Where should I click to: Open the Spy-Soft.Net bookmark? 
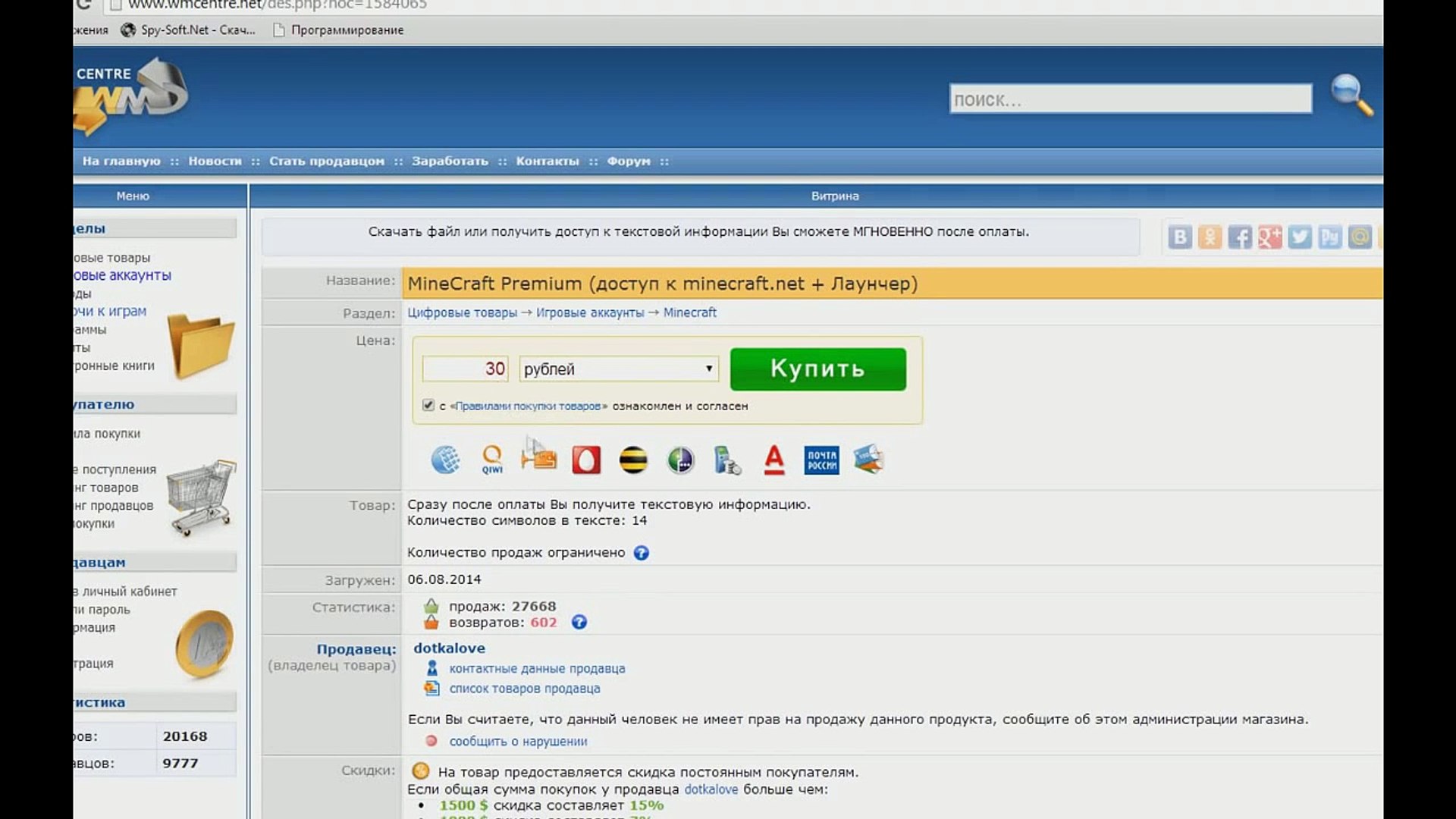[x=188, y=30]
